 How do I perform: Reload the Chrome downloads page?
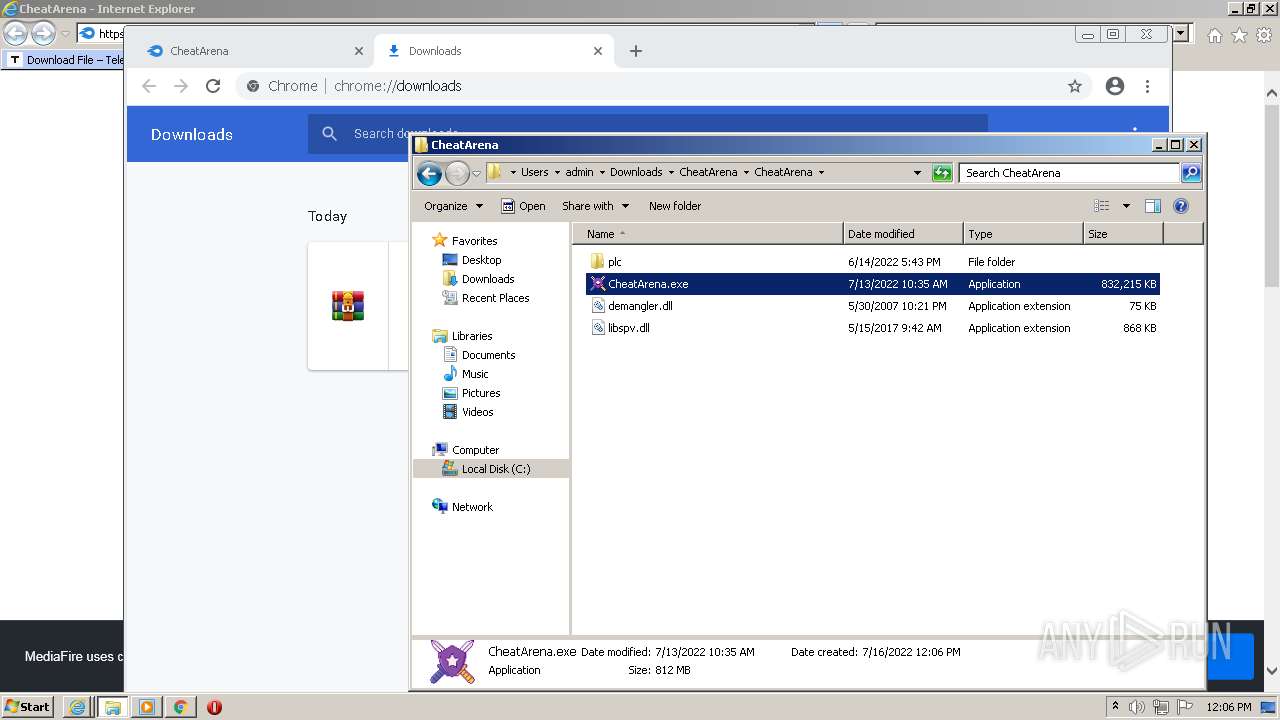tap(212, 86)
